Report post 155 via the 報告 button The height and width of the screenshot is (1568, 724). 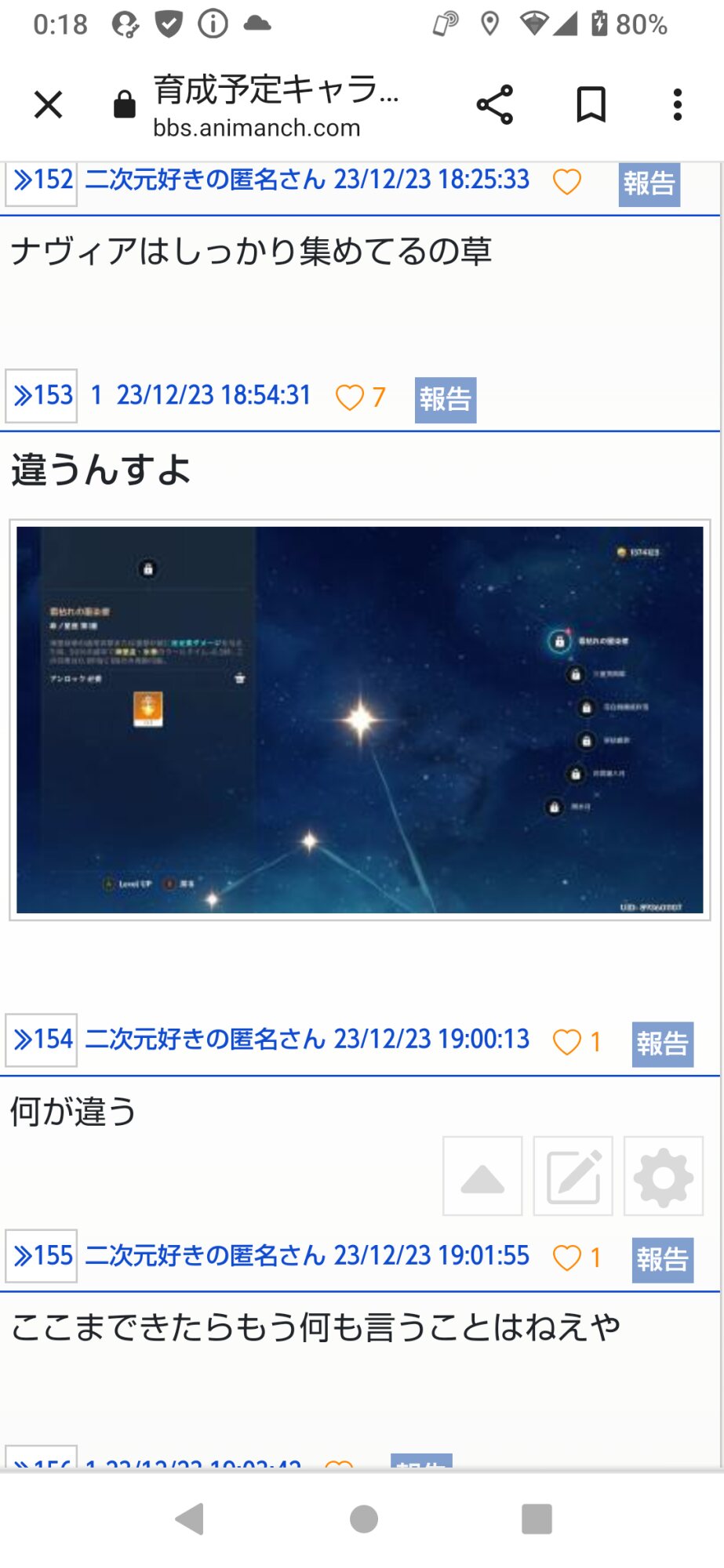click(x=663, y=1260)
